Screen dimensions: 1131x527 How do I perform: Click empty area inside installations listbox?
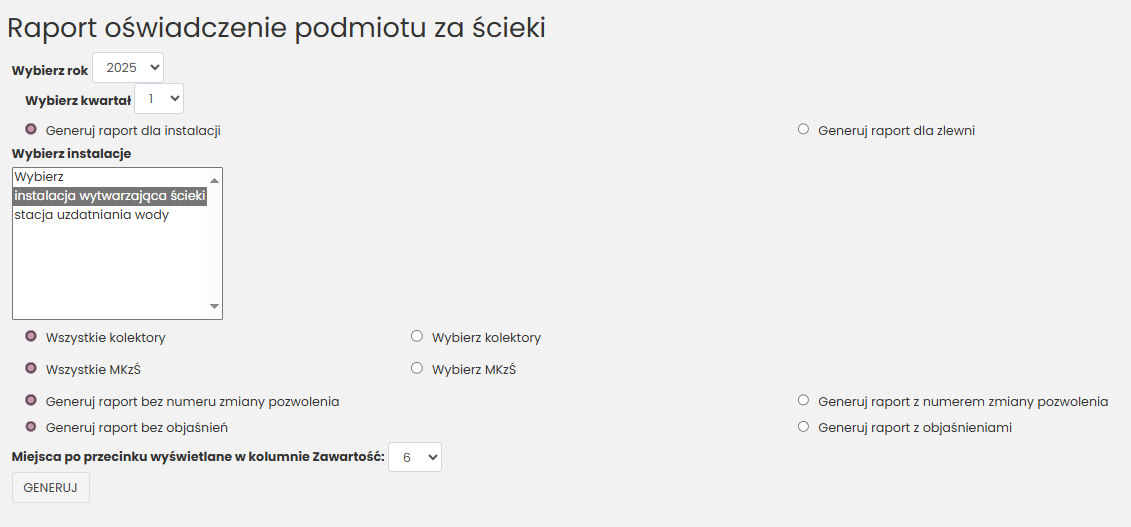click(109, 270)
